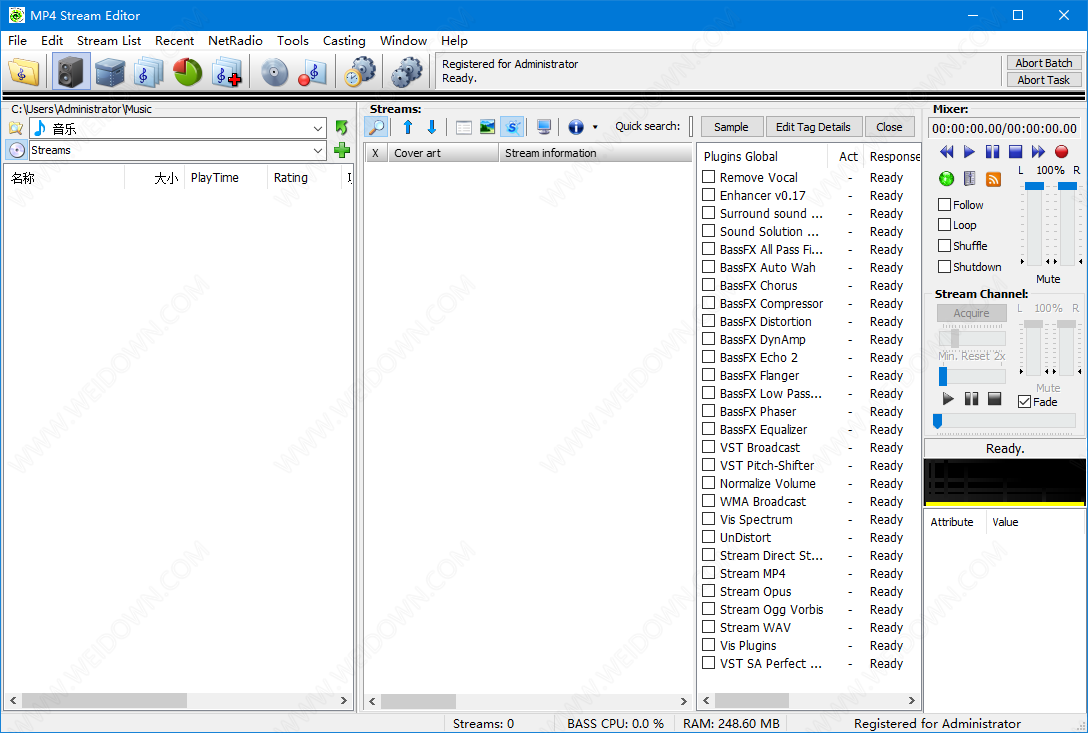This screenshot has height=733, width=1088.
Task: Click the browse folder icon beside 音乐
Action: (16, 128)
